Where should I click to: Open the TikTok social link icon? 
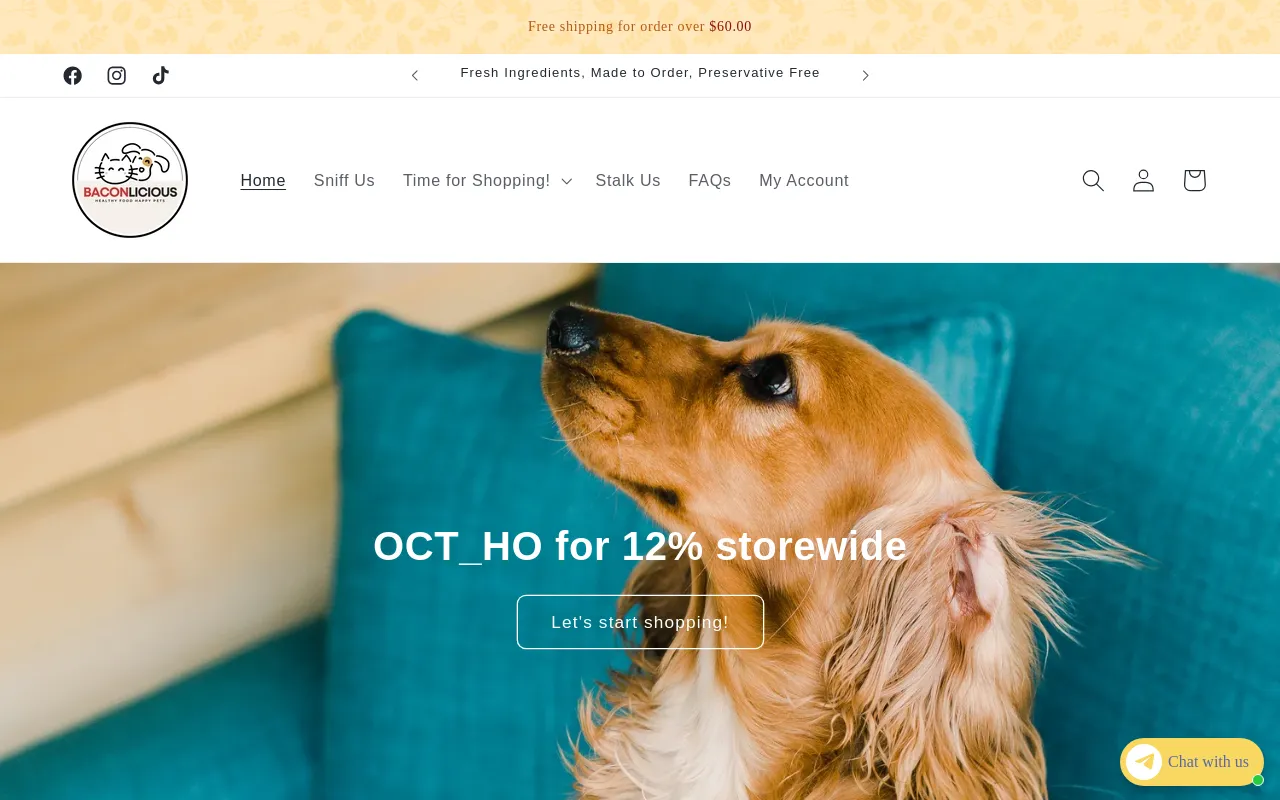(160, 76)
